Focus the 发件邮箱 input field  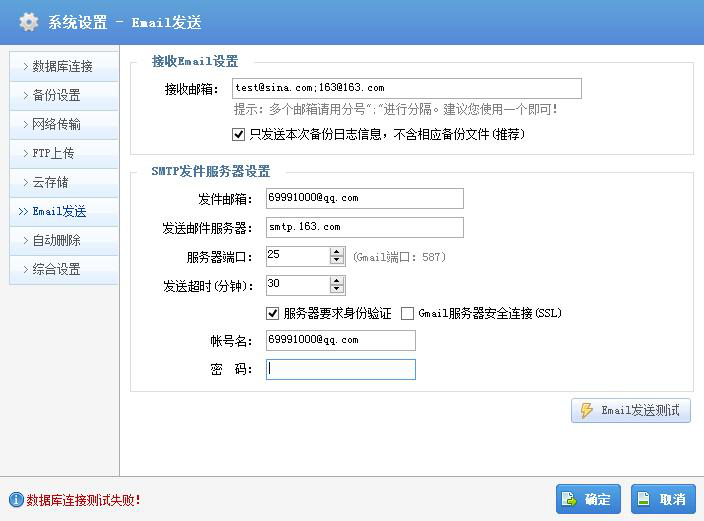pos(365,199)
